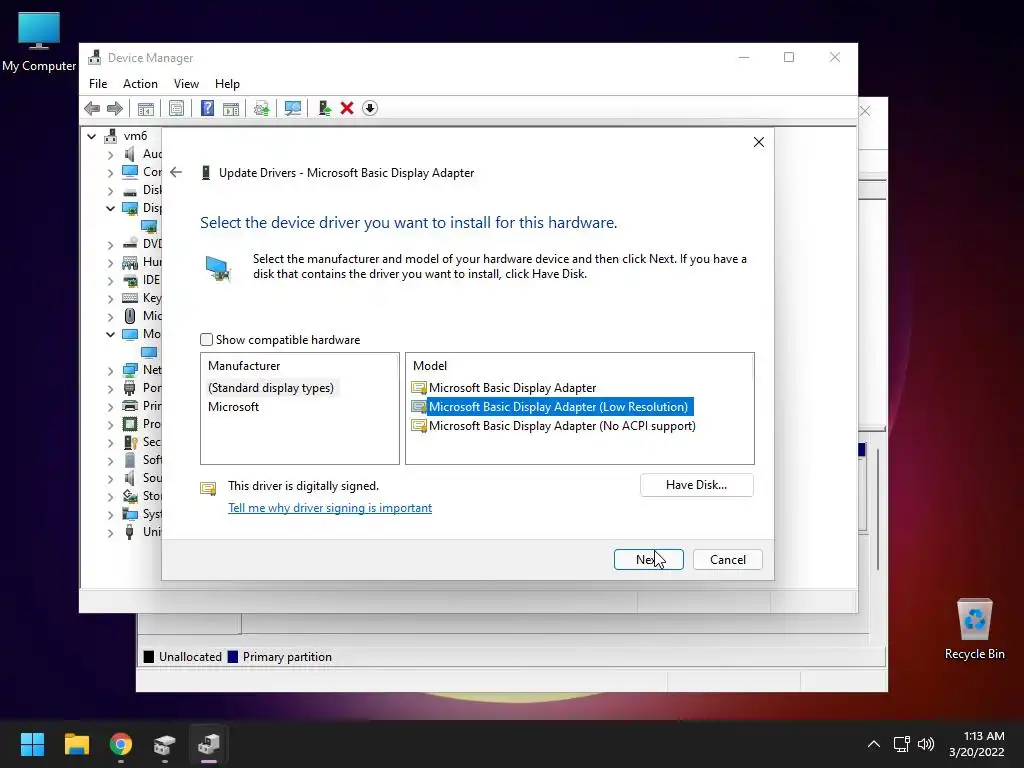Expand the DVD drives tree node
Image resolution: width=1024 pixels, height=768 pixels.
tap(110, 244)
